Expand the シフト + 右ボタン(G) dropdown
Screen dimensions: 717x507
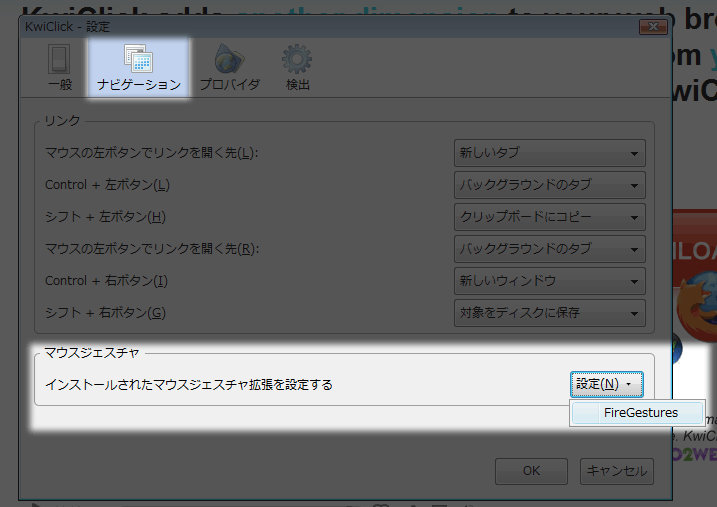(550, 313)
